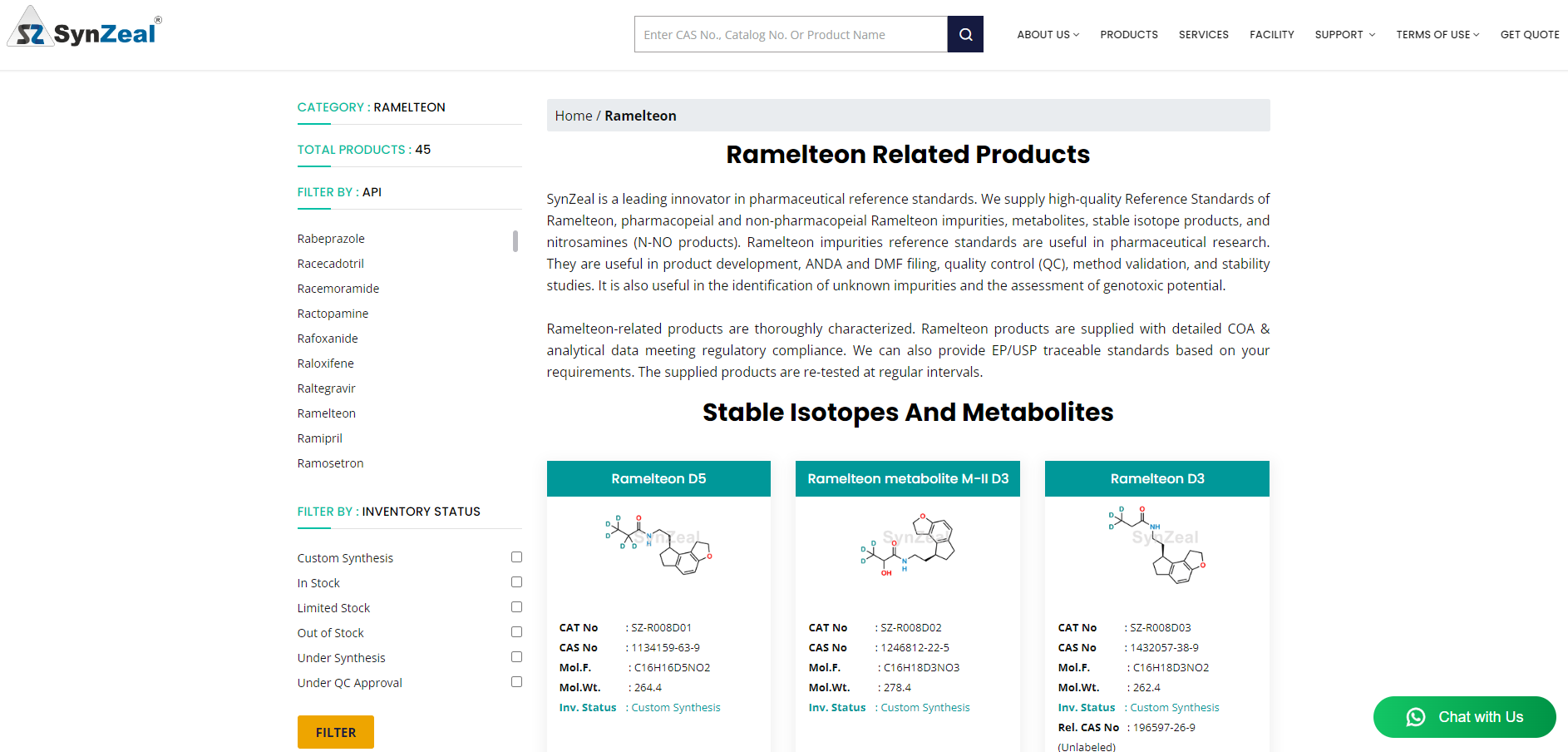Select Rafoxanide in API list
1568x752 pixels.
click(328, 339)
